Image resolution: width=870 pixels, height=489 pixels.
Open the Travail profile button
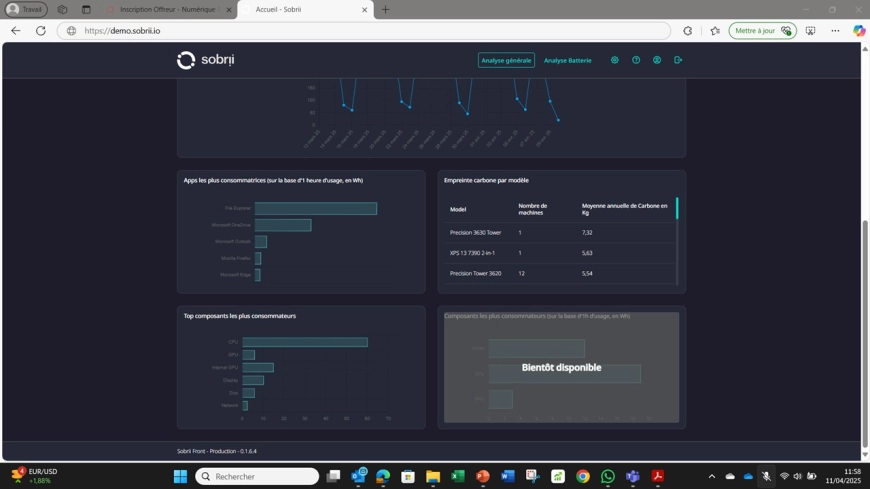pyautogui.click(x=26, y=9)
